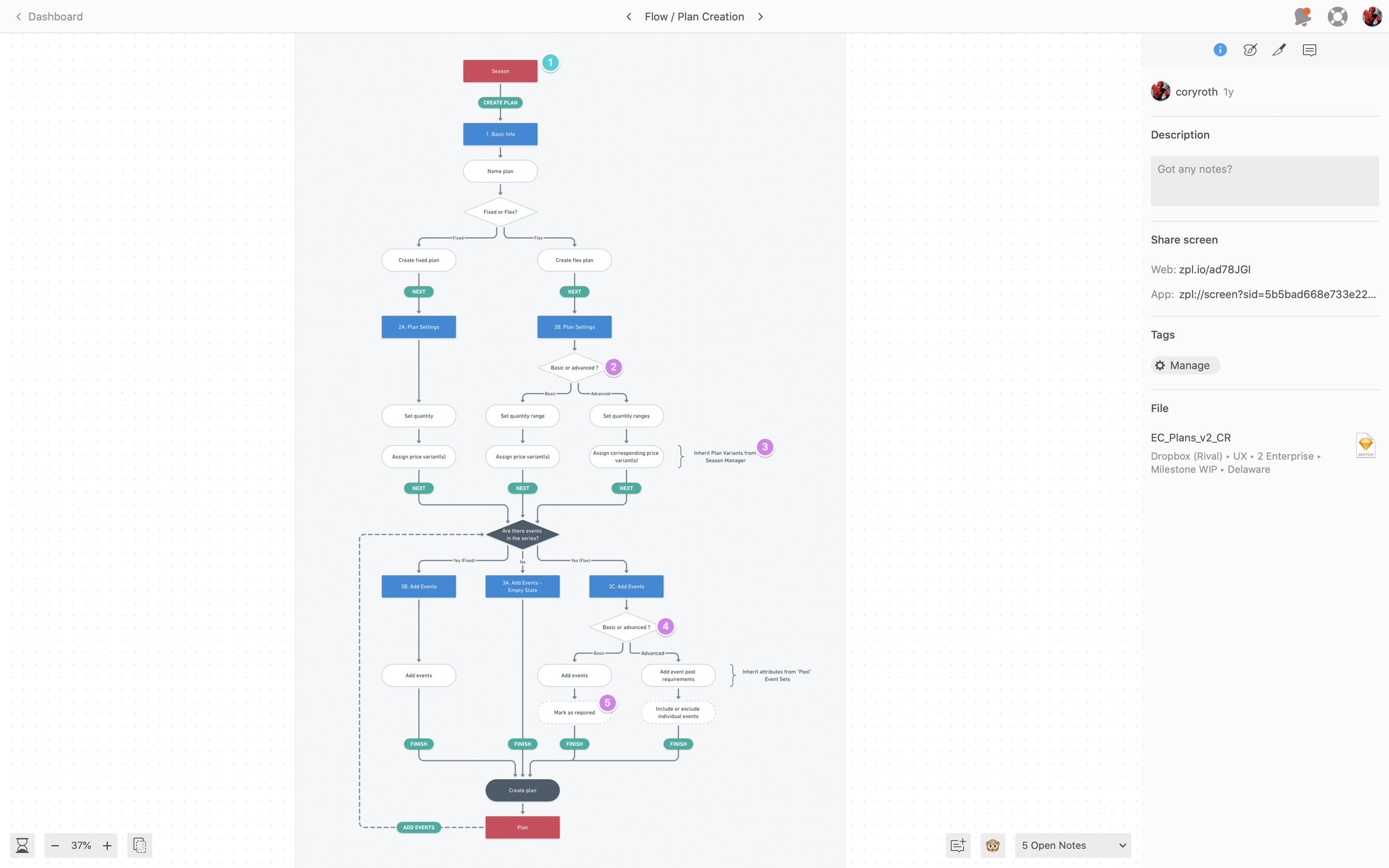Go to next screen with right chevron
The image size is (1389, 868).
[x=760, y=17]
